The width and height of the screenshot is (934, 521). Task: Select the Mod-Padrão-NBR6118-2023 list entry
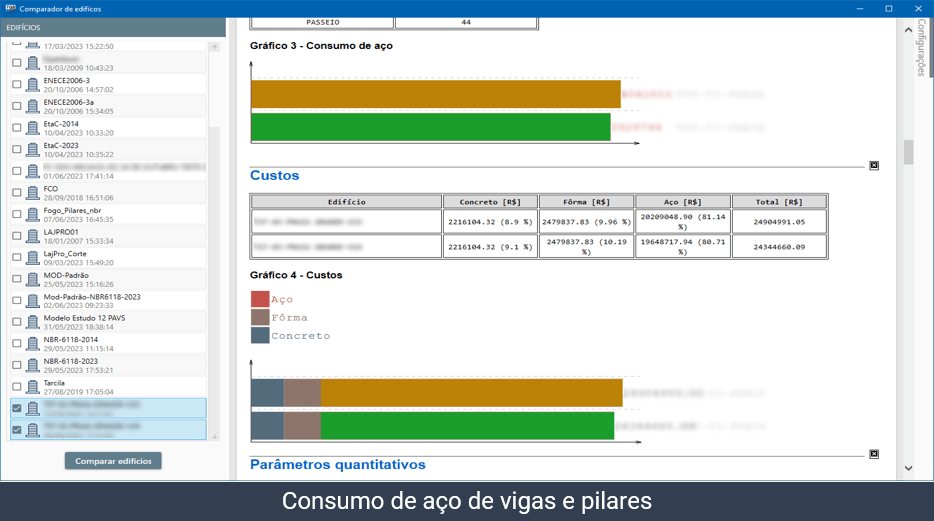coord(92,301)
